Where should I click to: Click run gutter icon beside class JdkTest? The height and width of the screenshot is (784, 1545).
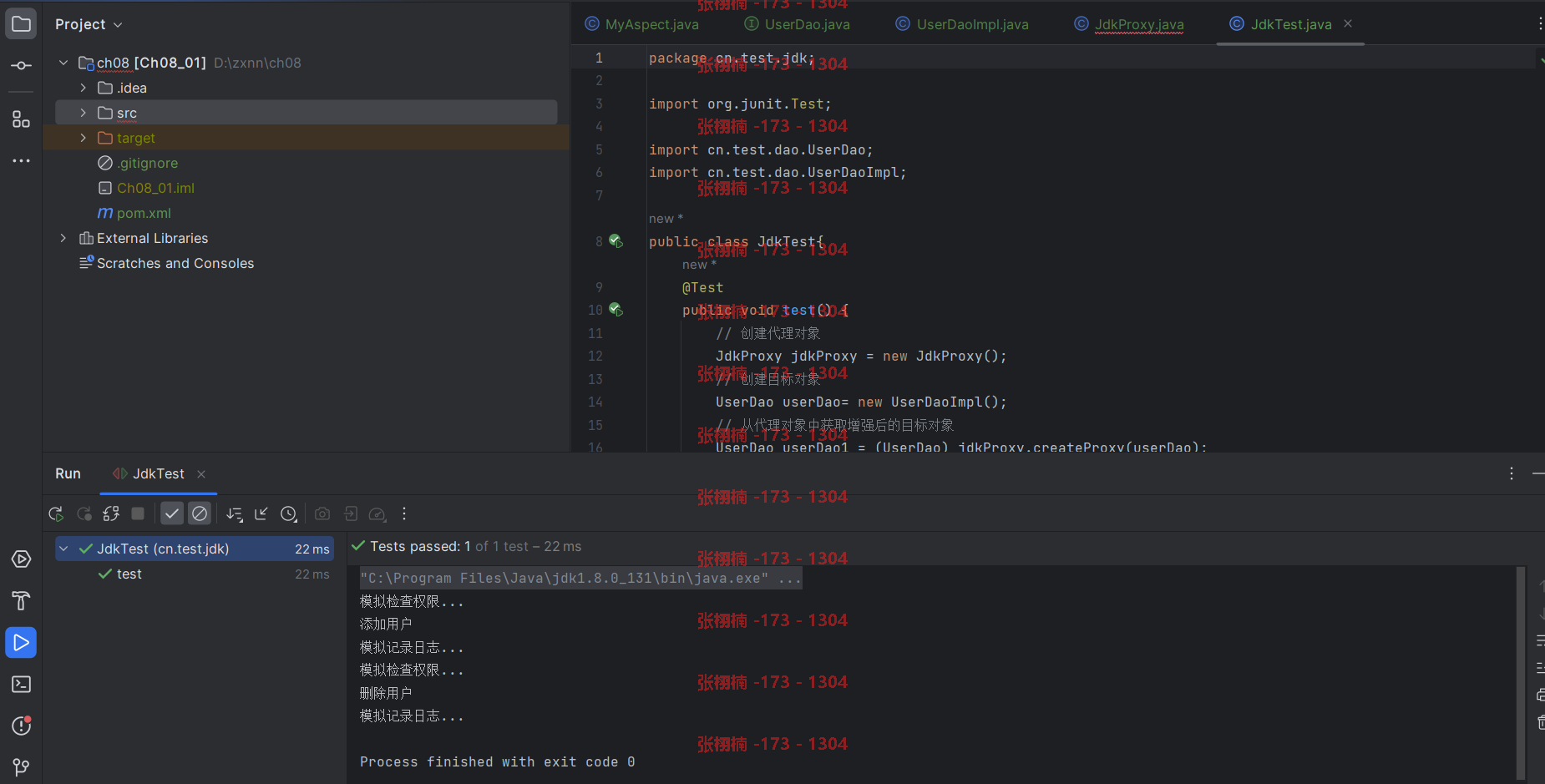coord(615,241)
